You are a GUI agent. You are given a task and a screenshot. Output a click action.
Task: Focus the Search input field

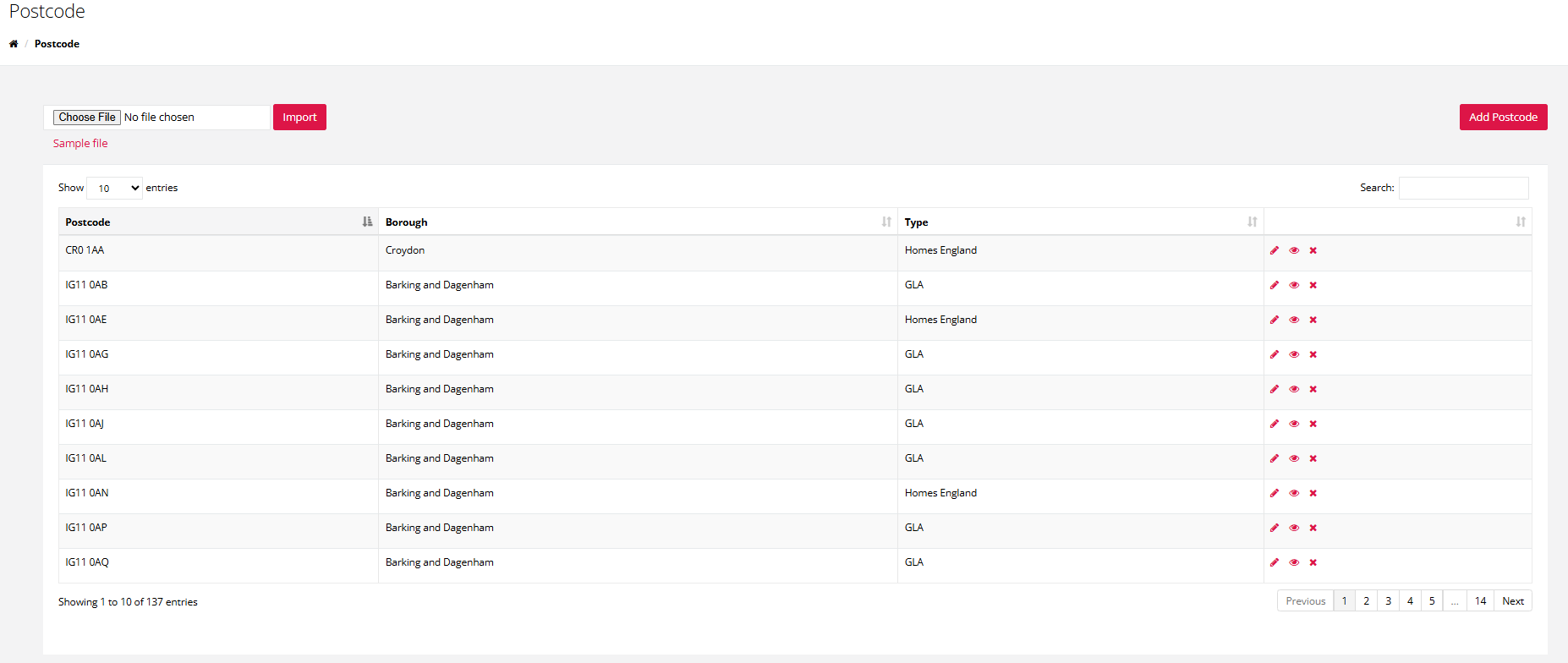[x=1463, y=188]
